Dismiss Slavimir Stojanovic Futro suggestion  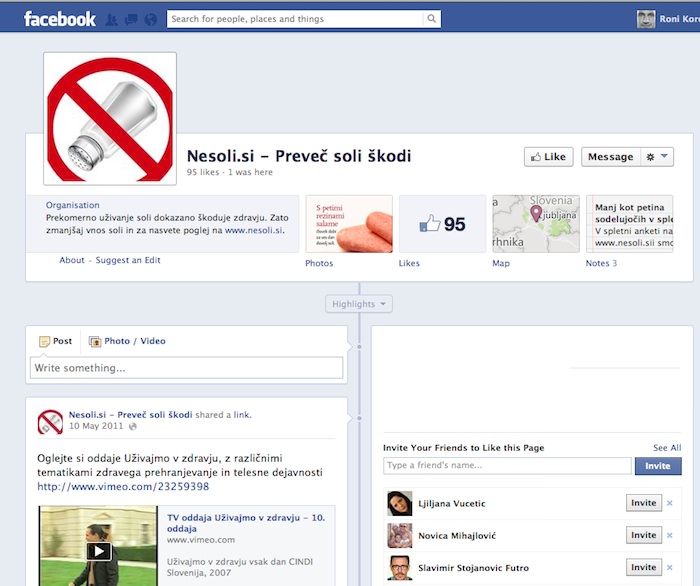(x=670, y=567)
